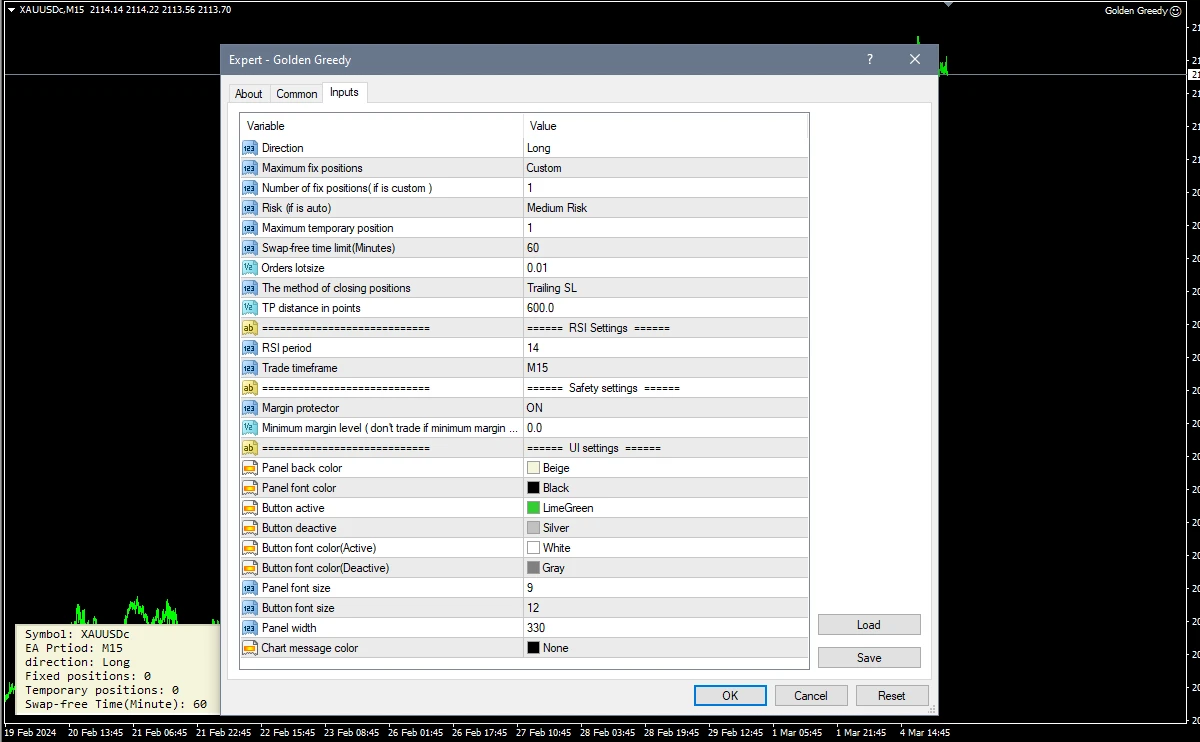Select the Margin protector ON value
1200x742 pixels.
(x=535, y=408)
